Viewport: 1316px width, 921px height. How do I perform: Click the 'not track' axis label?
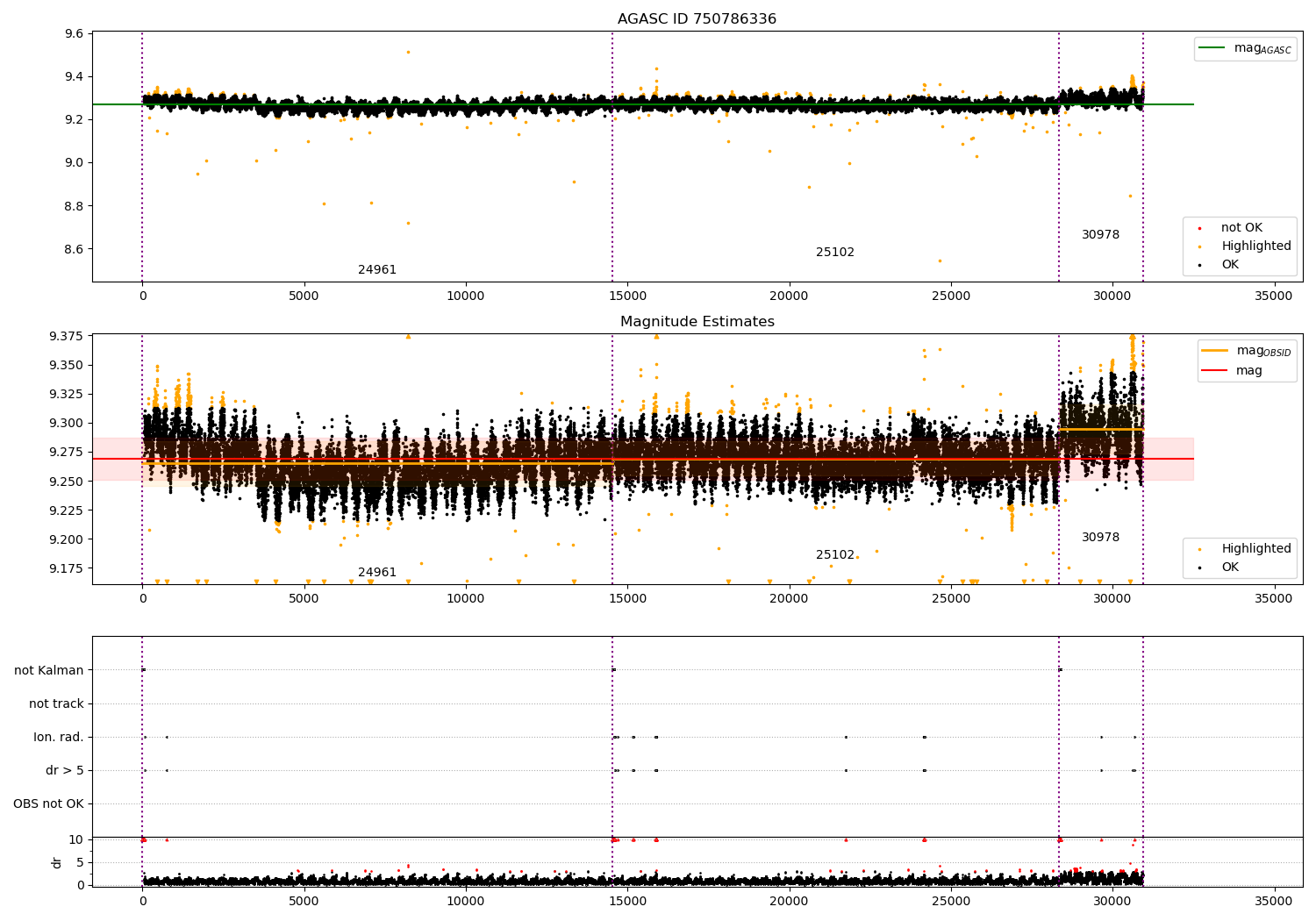[x=56, y=704]
